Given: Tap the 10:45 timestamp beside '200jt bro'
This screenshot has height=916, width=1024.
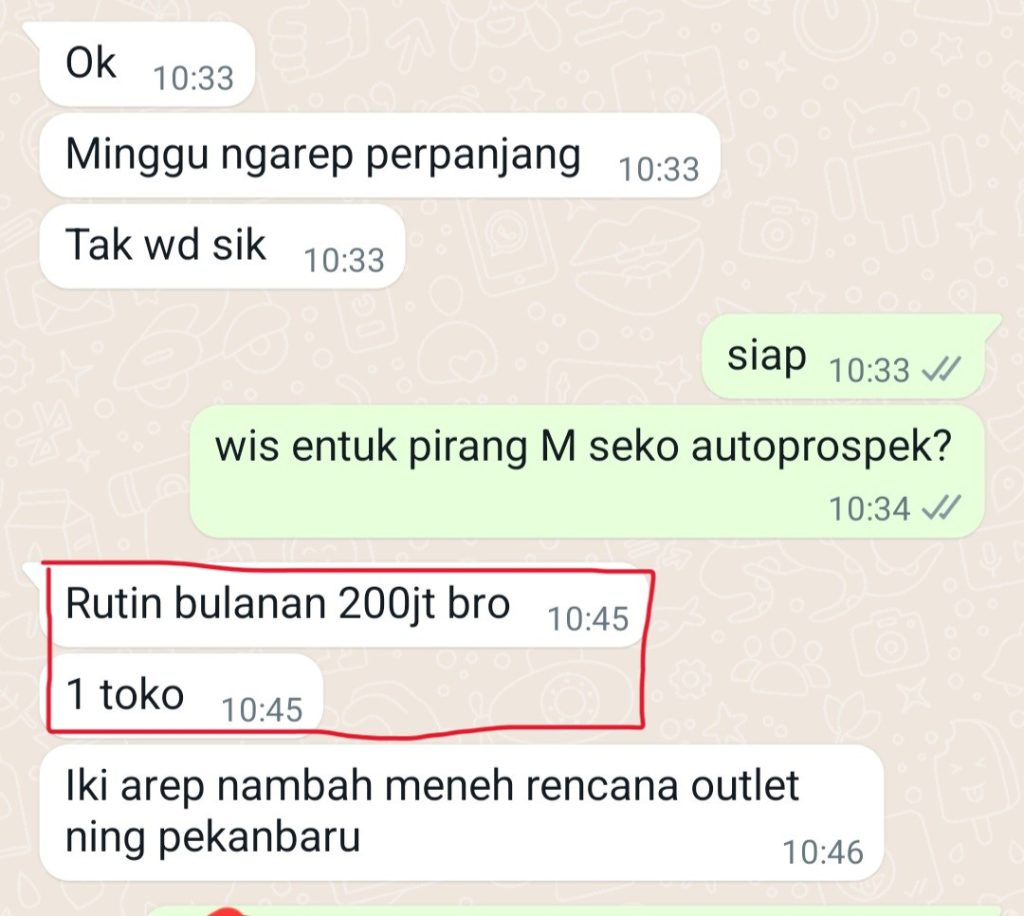Looking at the screenshot, I should point(588,619).
